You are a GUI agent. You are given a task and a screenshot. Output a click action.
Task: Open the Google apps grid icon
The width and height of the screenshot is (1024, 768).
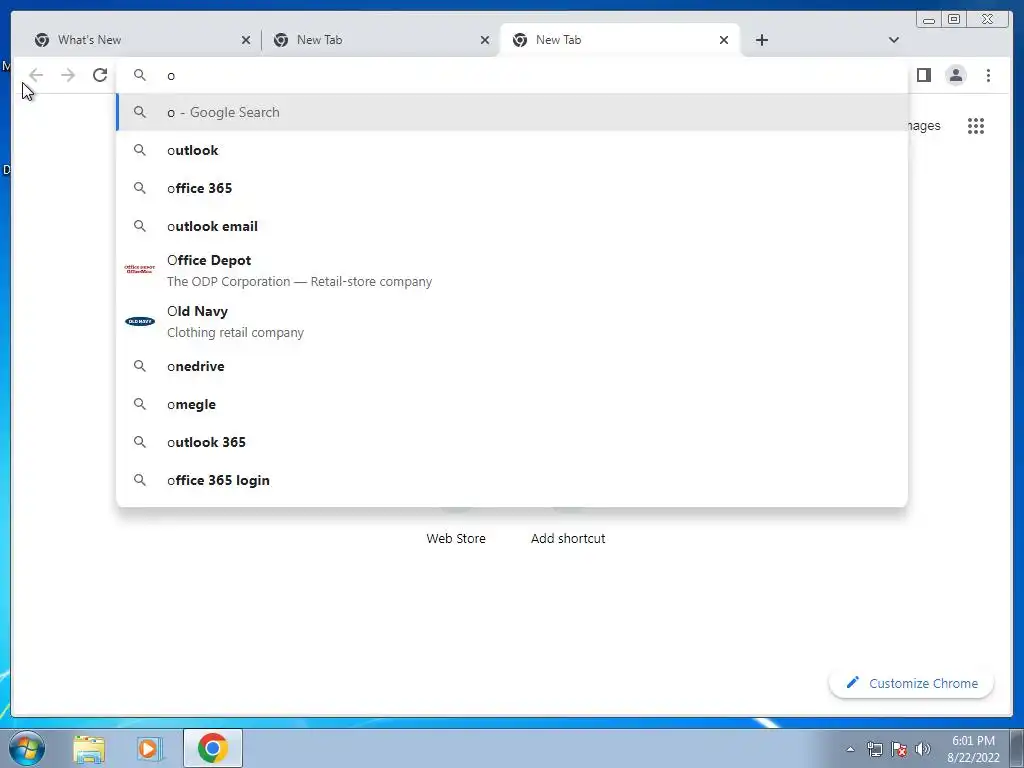point(976,125)
